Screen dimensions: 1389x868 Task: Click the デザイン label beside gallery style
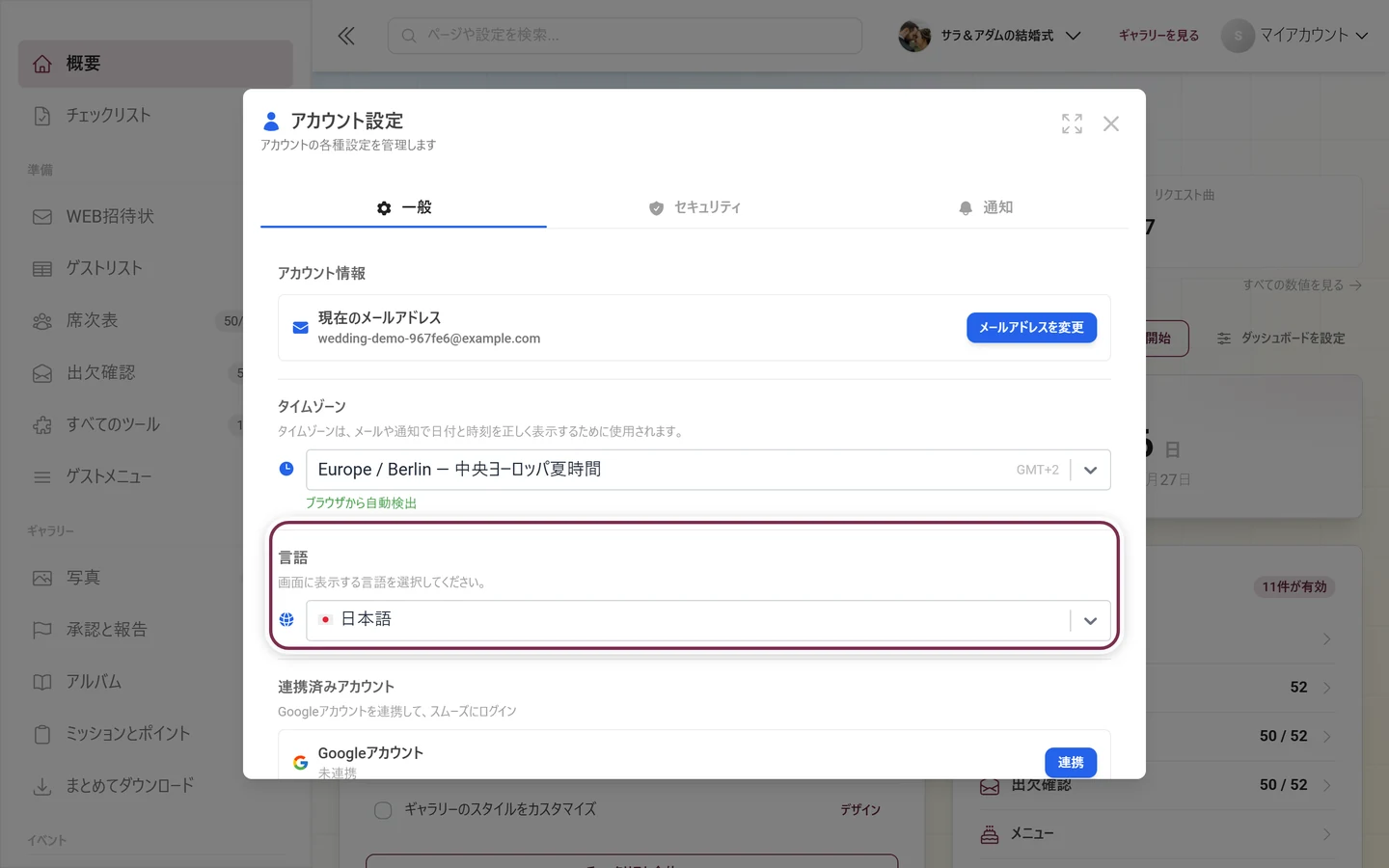(x=860, y=810)
